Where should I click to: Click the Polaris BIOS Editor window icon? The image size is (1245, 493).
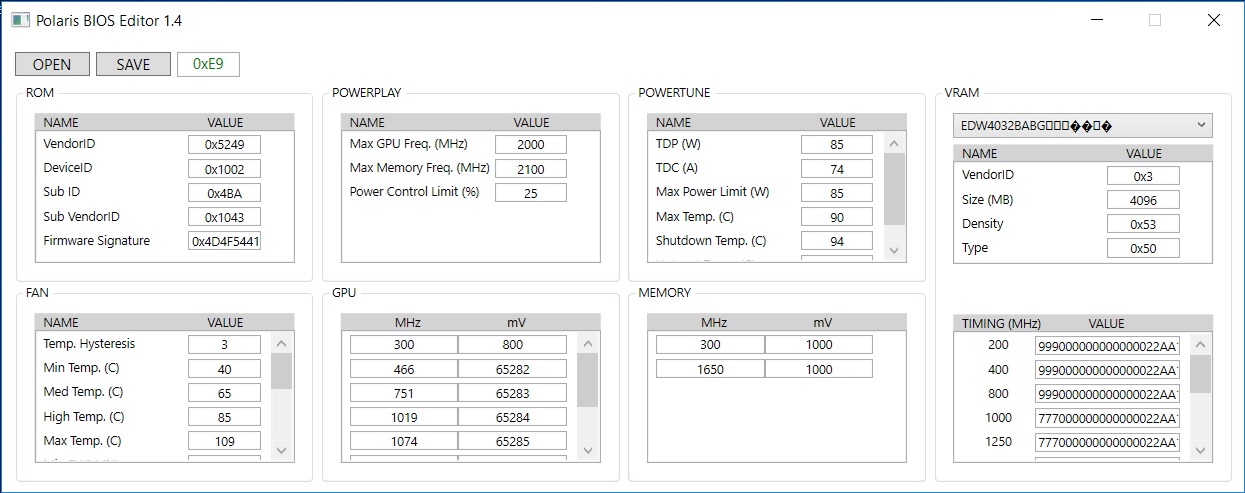pos(19,20)
